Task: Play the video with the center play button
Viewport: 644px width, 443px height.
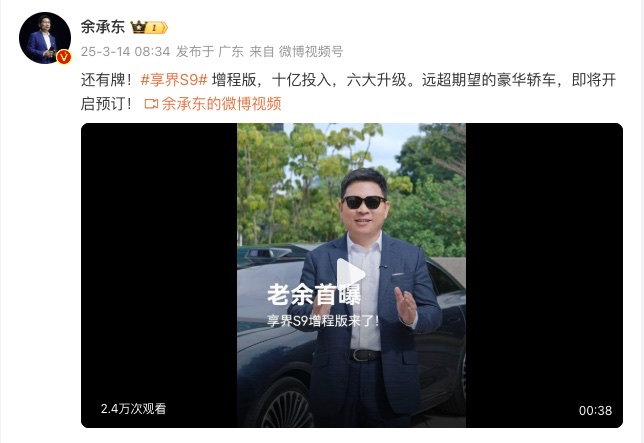Action: tap(350, 275)
